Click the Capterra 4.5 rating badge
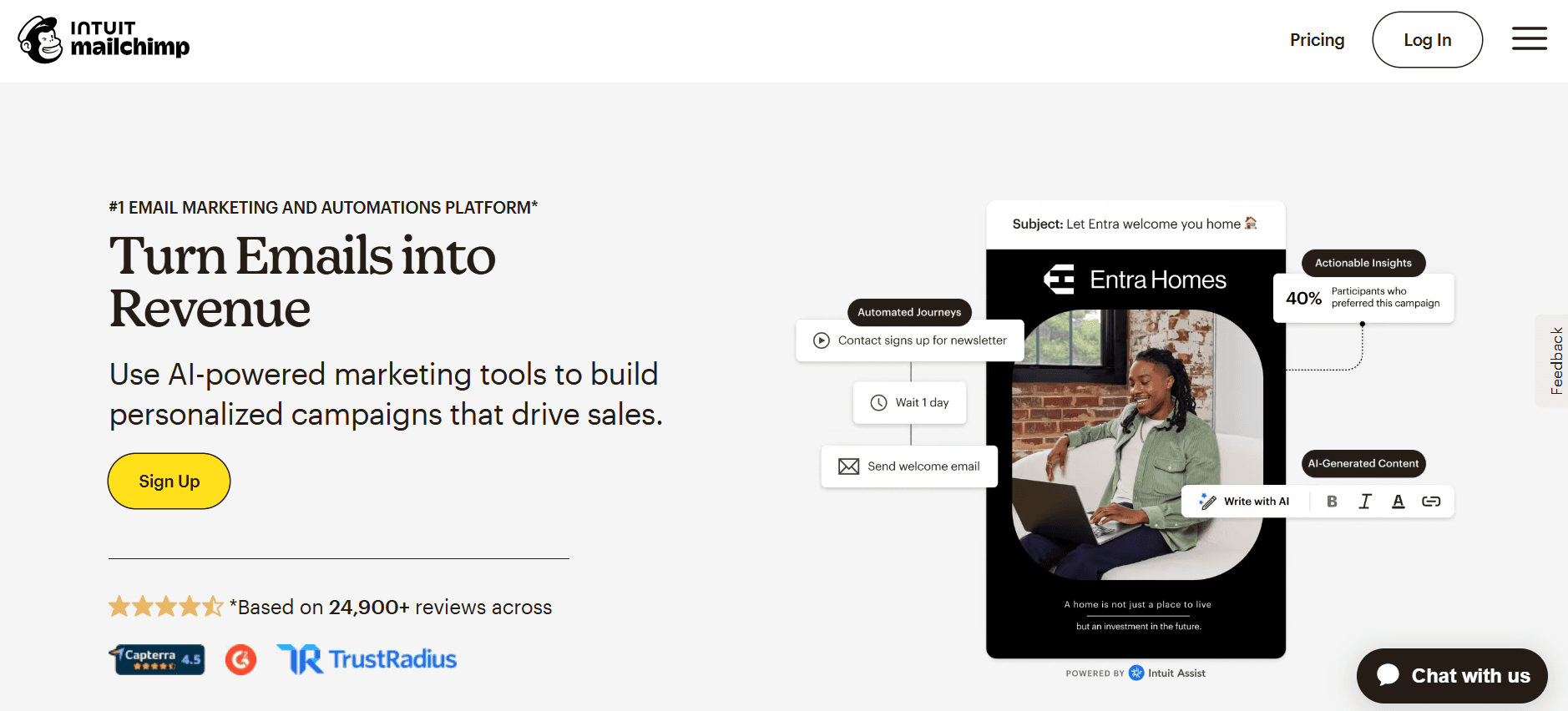Screen dimensions: 1568x711 [157, 659]
